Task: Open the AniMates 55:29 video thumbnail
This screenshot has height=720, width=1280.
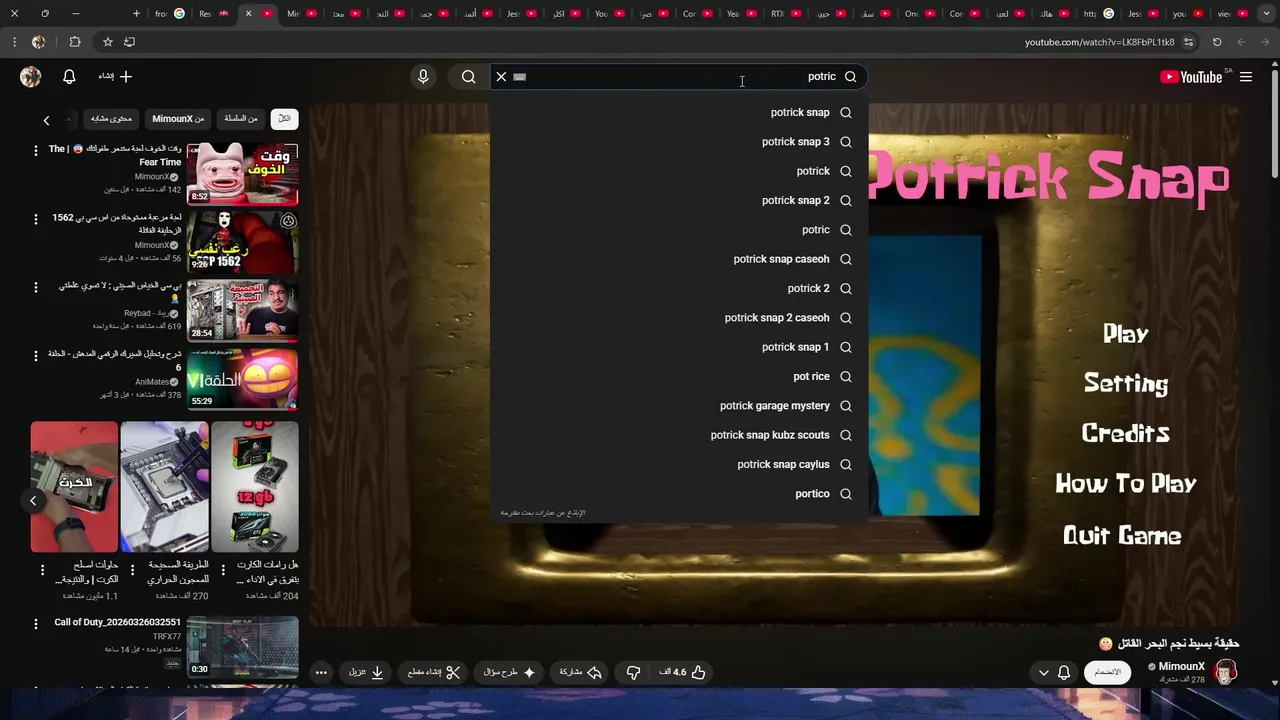Action: click(242, 378)
